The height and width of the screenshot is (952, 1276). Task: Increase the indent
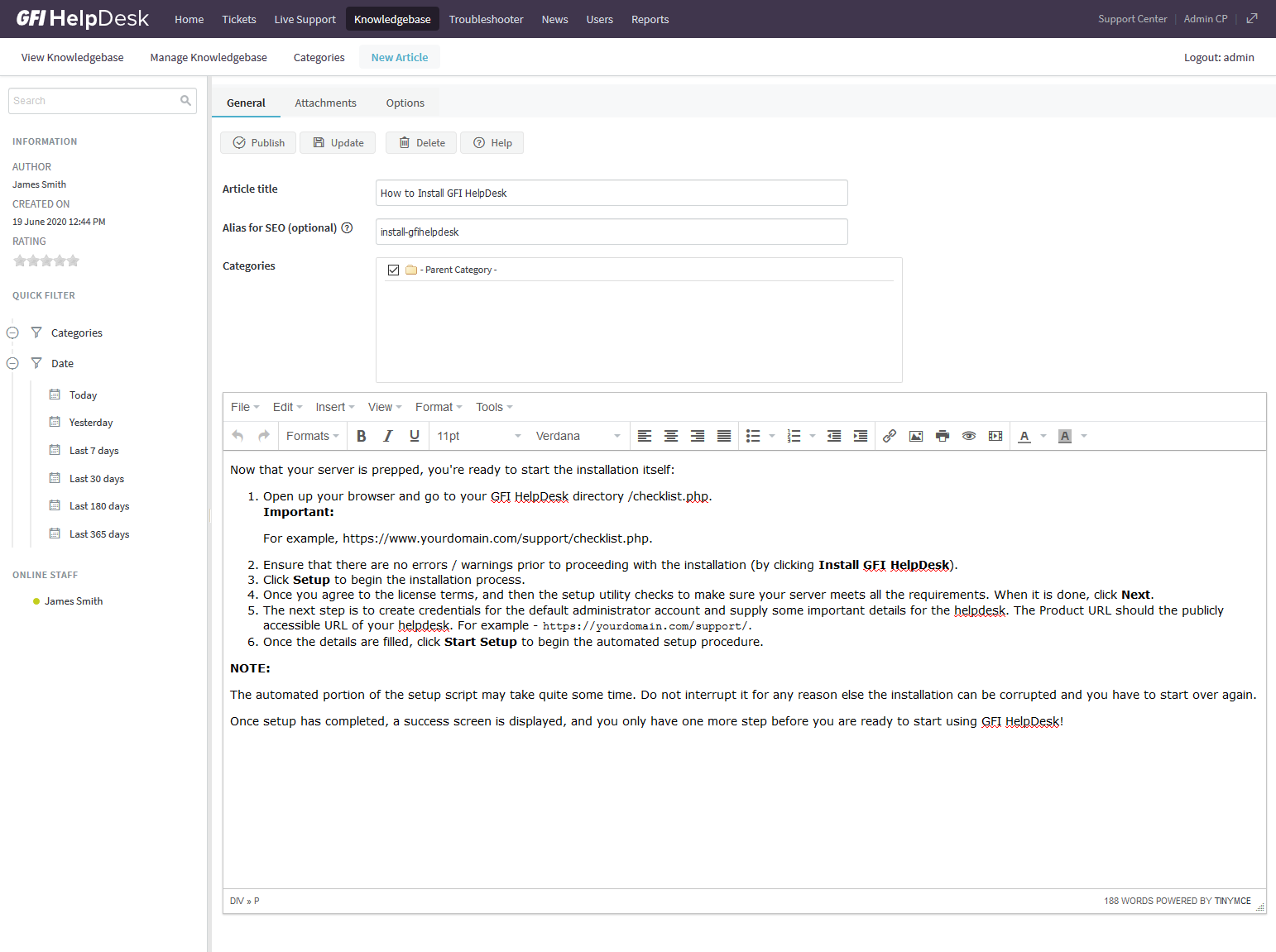pos(861,436)
